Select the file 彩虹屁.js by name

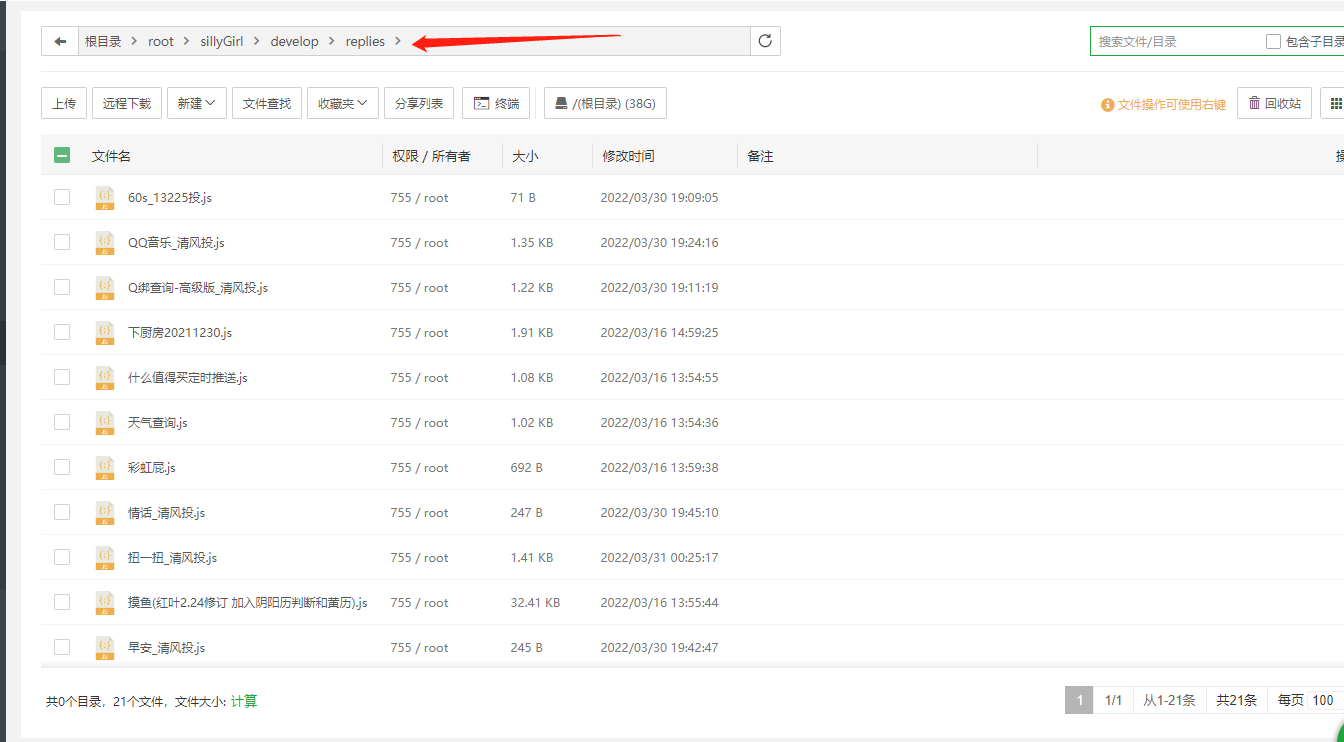(x=152, y=468)
